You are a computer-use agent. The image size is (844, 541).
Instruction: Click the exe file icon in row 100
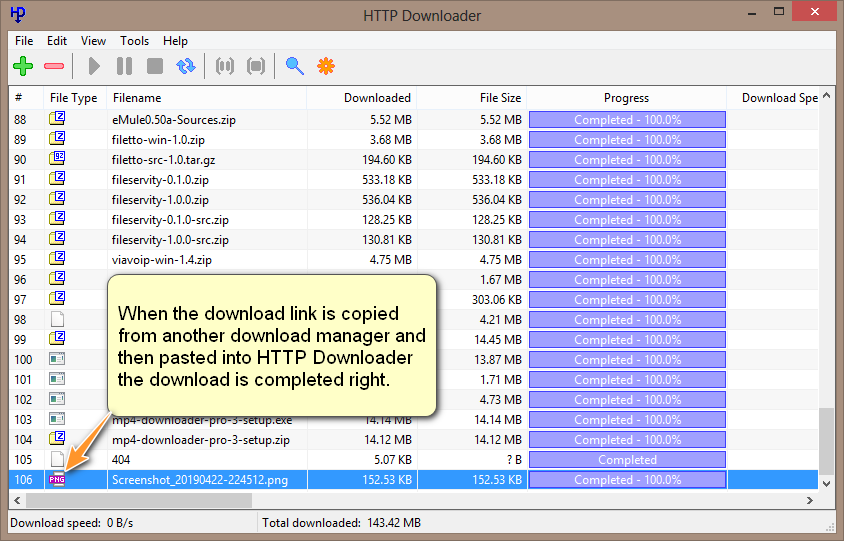(57, 359)
